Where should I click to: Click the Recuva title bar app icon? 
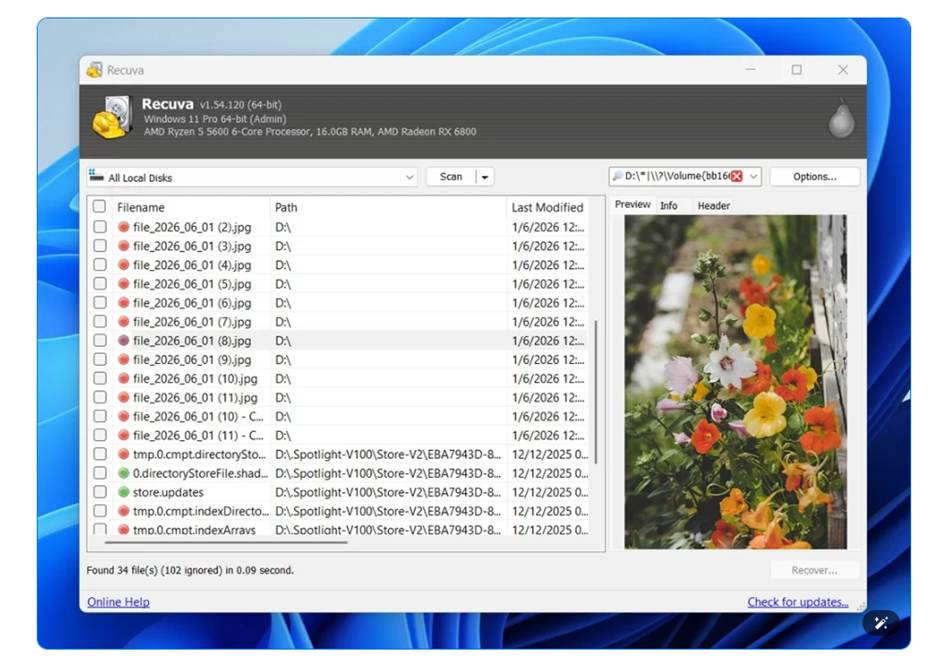94,70
